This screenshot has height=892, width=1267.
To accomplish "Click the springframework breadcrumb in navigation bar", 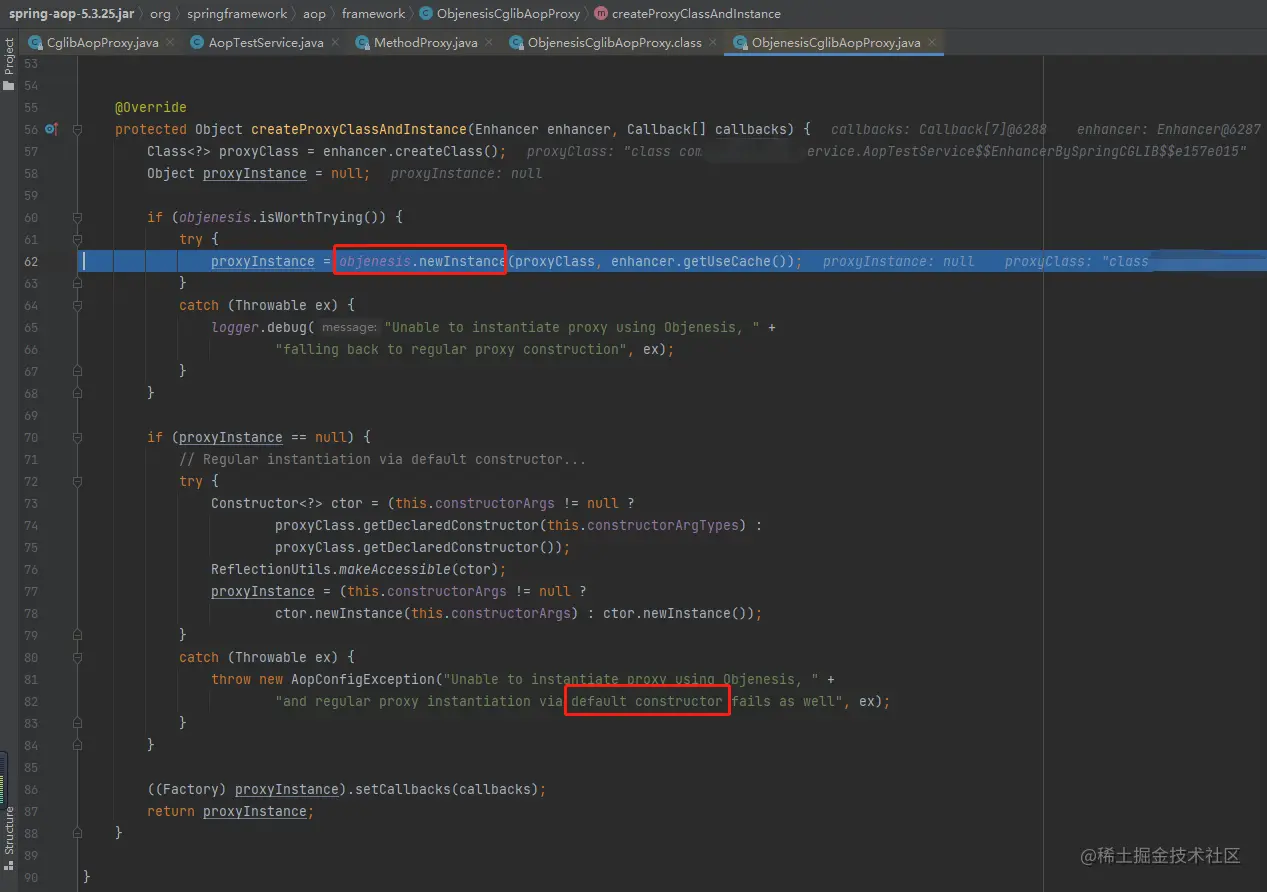I will (x=237, y=14).
